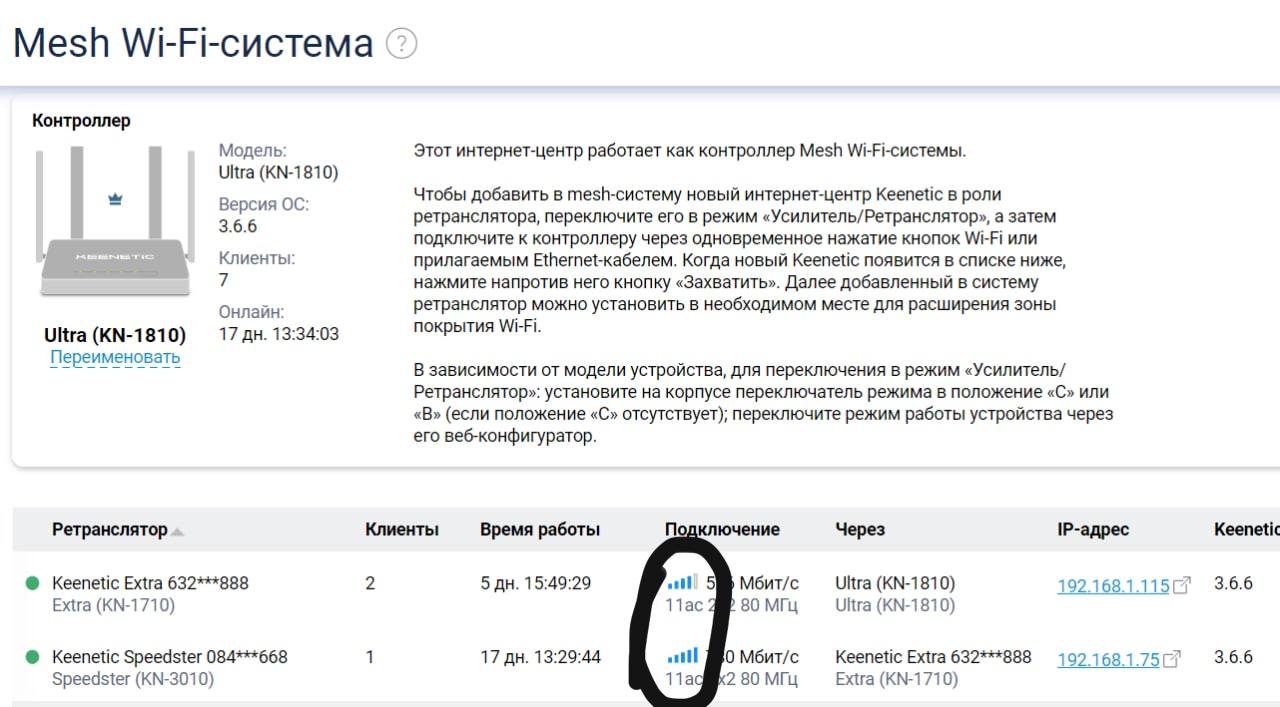This screenshot has height=707, width=1280.
Task: Click green status dot of Keenetic Speedster
Action: coord(32,657)
